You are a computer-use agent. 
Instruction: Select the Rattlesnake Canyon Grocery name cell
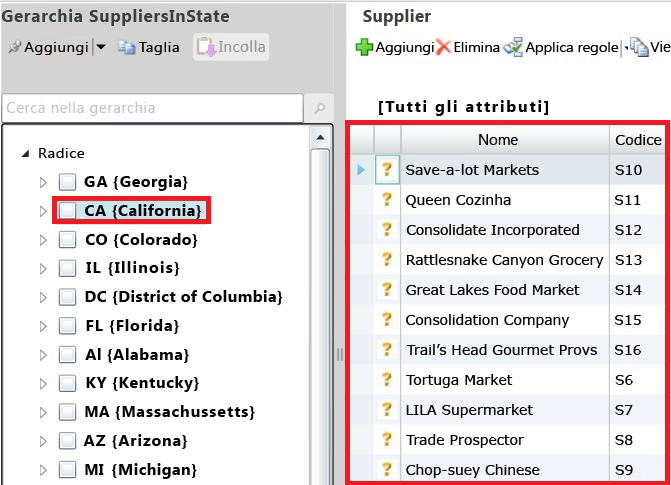(505, 260)
